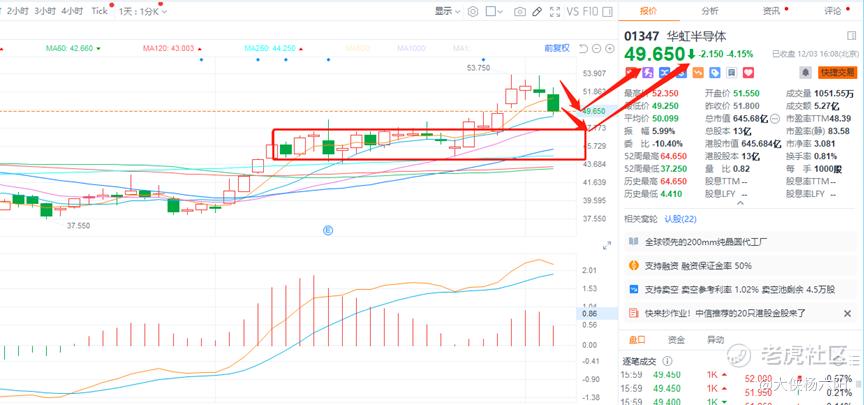
Task: Open F10 company info
Action: tap(591, 12)
